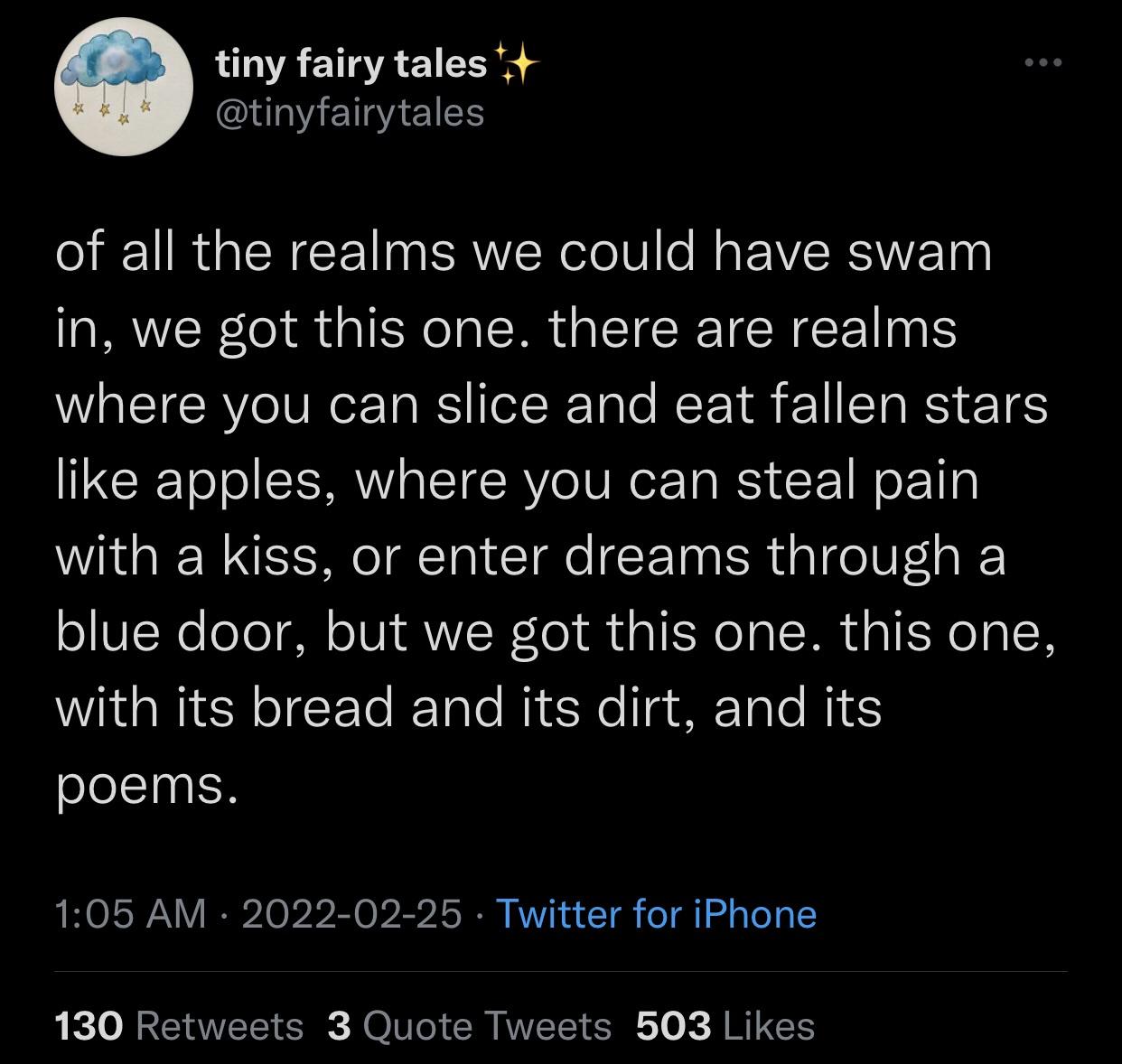Image resolution: width=1122 pixels, height=1064 pixels.
Task: Visit the @tinyfairytales handle
Action: pos(350,113)
